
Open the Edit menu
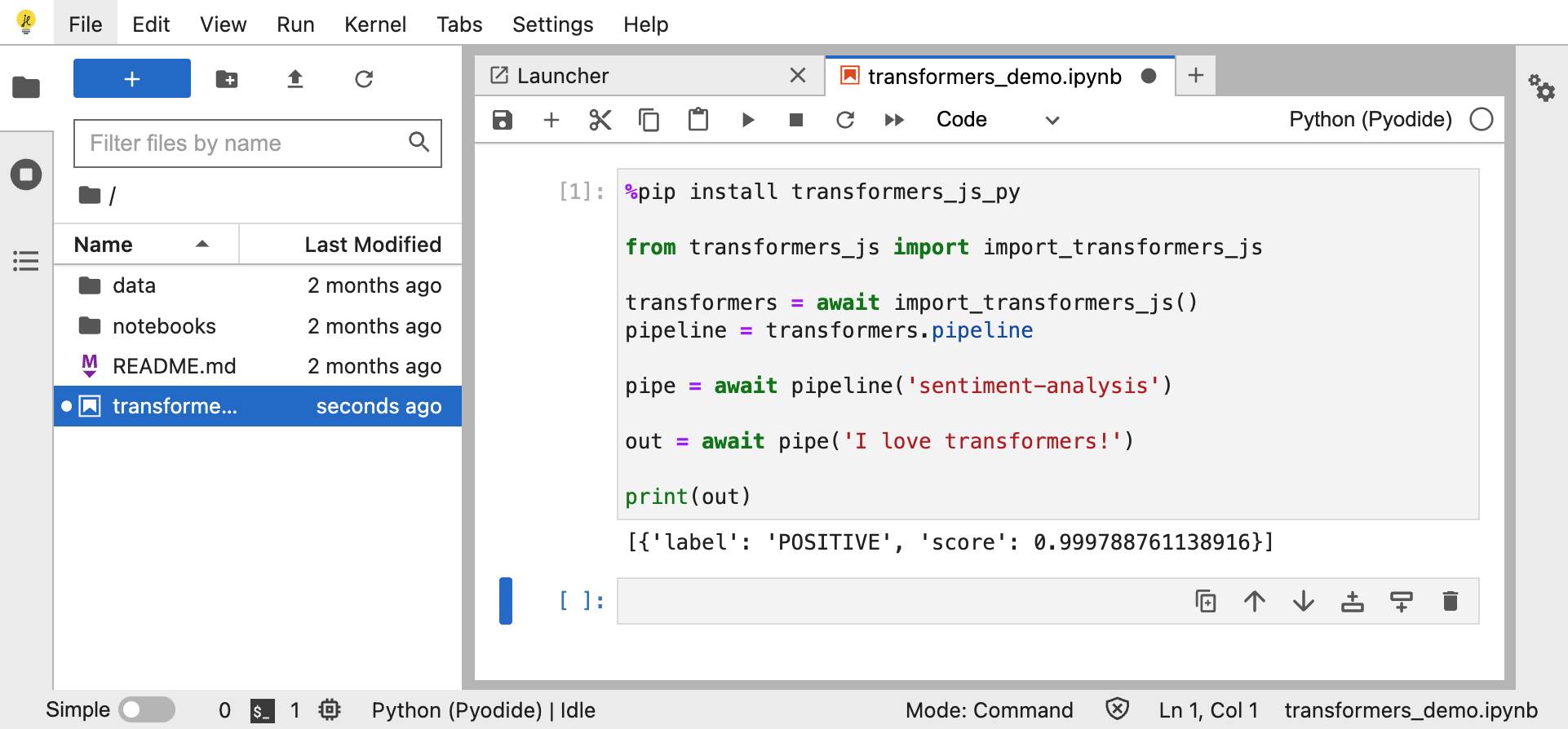[x=151, y=24]
